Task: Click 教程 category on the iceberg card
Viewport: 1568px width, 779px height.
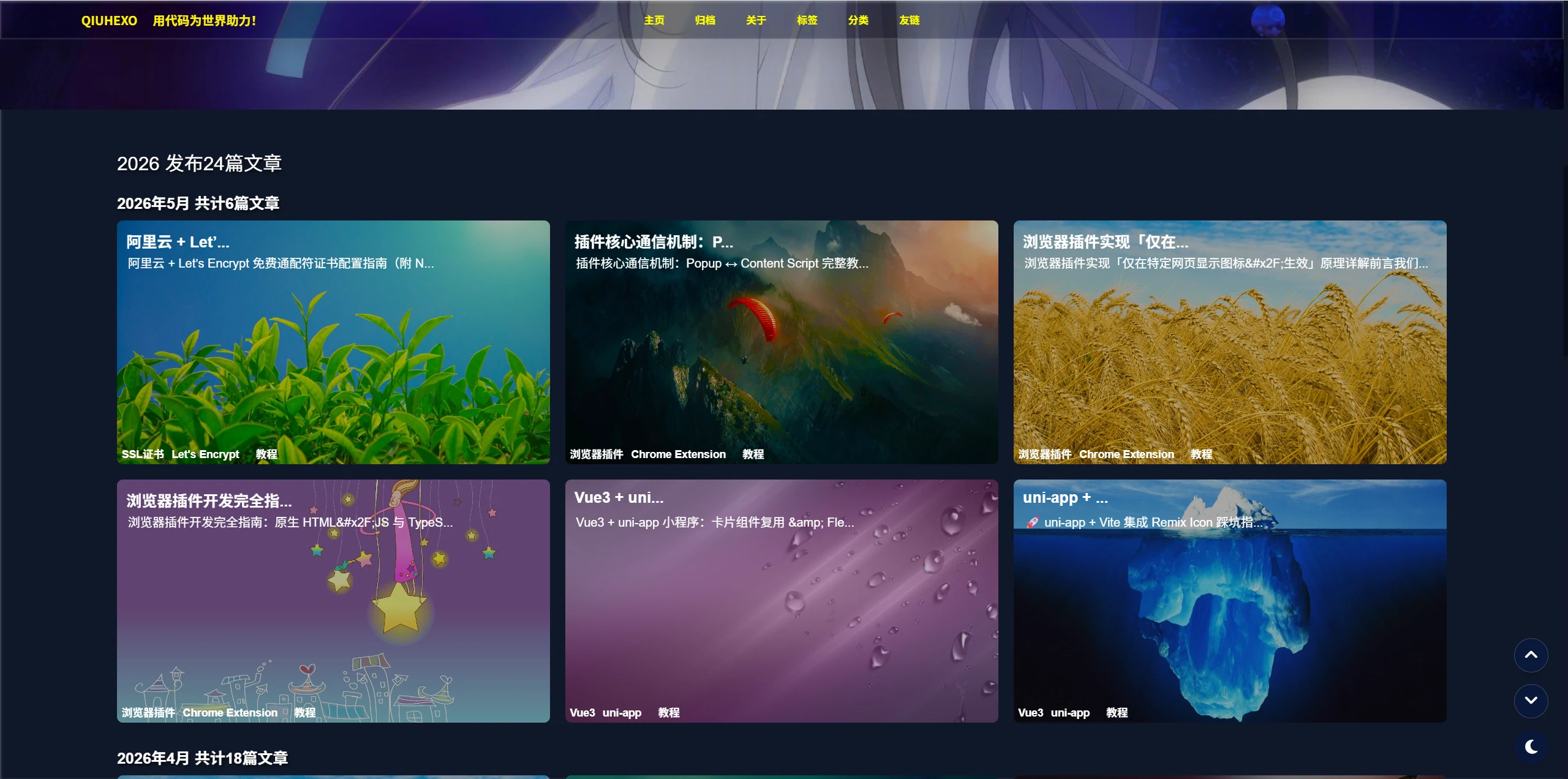Action: click(1117, 713)
